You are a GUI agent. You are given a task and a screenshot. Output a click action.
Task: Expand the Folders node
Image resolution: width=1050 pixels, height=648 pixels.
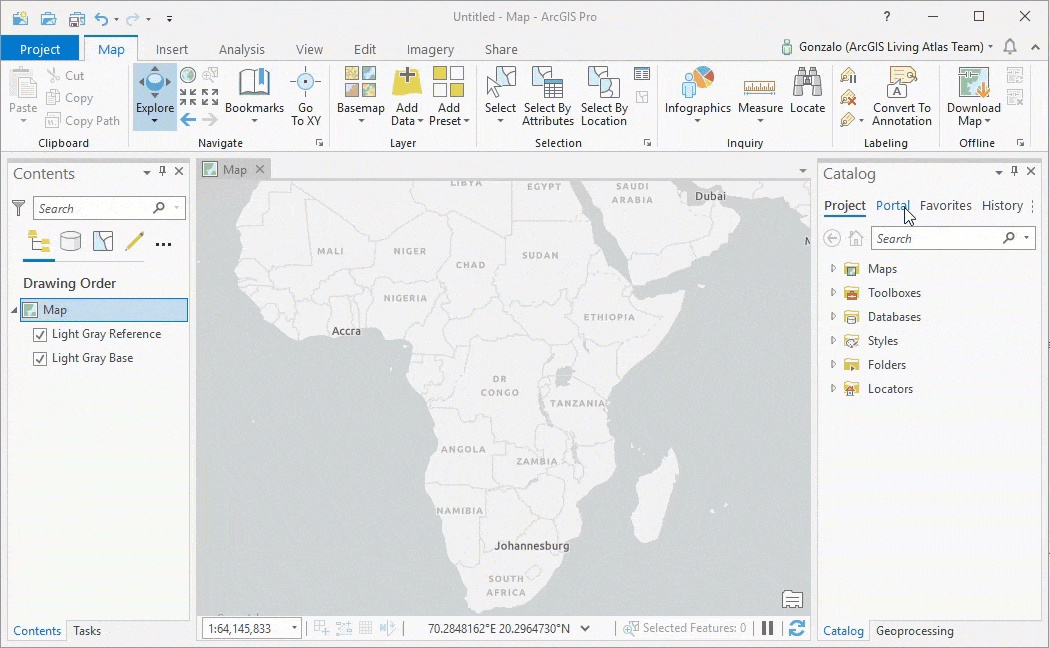(833, 365)
